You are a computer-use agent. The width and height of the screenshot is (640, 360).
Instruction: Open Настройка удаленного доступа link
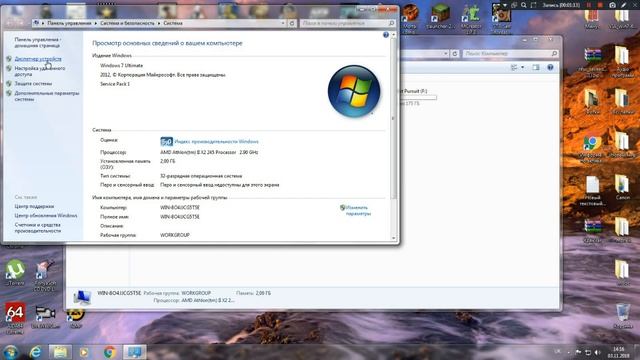40,71
